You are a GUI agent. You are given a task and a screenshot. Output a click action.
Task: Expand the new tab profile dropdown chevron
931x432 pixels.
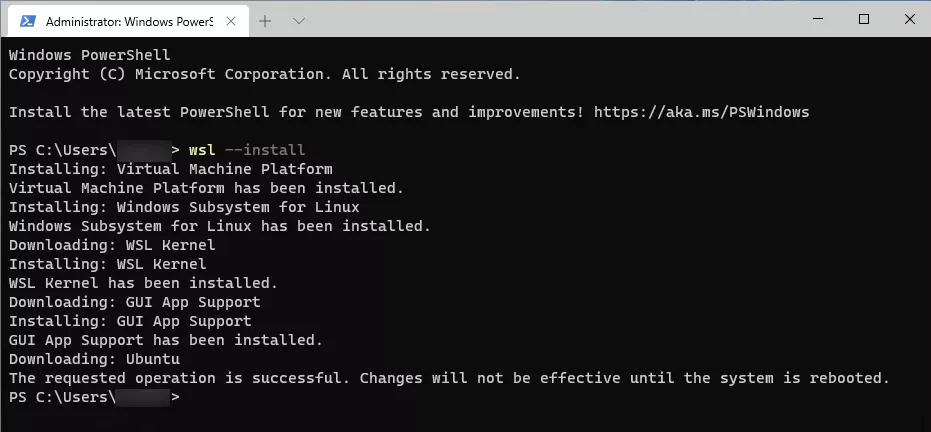tap(299, 21)
